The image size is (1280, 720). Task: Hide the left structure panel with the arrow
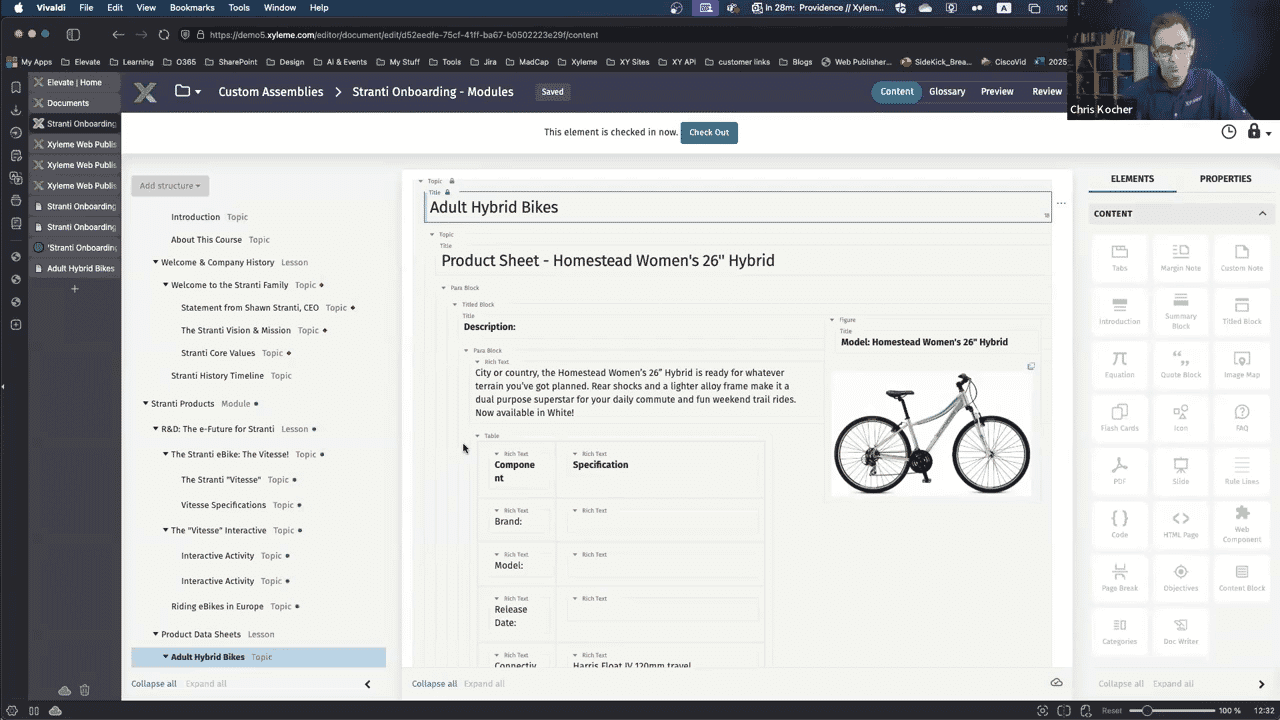(367, 684)
